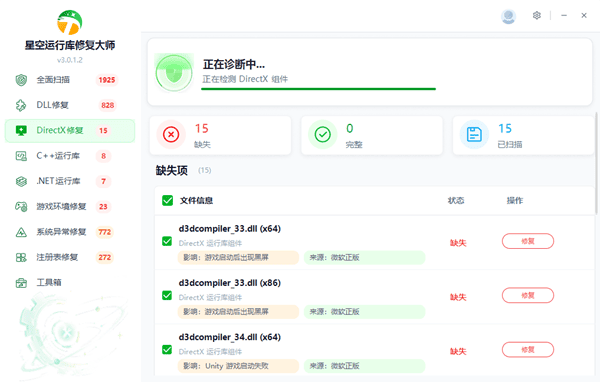The image size is (600, 382).
Task: Uncheck d3dcompiler_33.dll (x64) checkbox
Action: point(167,241)
